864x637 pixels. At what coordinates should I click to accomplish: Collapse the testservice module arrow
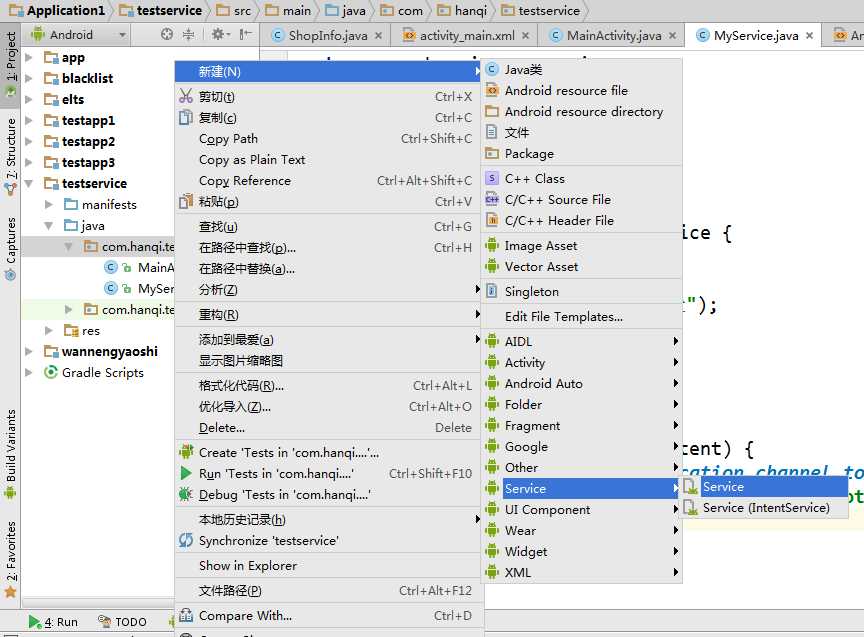coord(29,183)
